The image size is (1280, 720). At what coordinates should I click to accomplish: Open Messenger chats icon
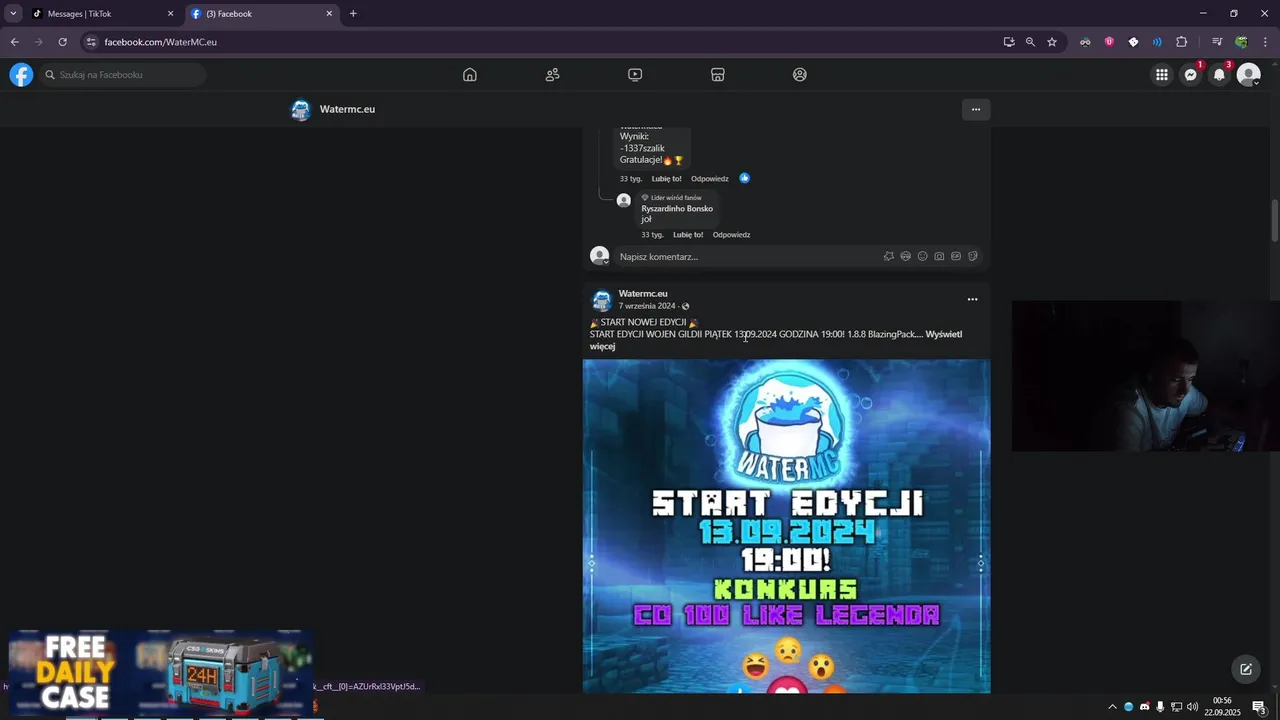1190,75
